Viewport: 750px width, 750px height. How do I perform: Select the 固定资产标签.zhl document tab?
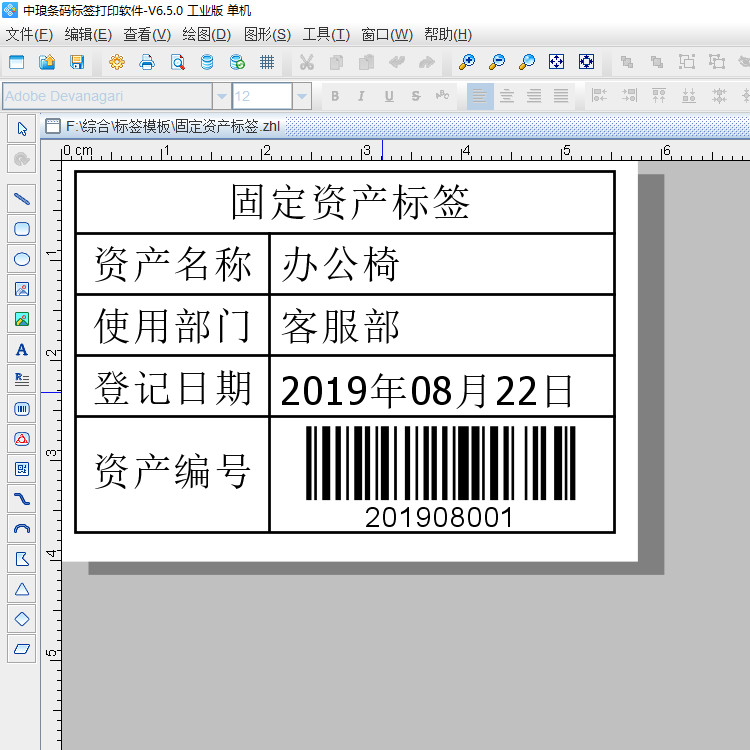tap(163, 126)
